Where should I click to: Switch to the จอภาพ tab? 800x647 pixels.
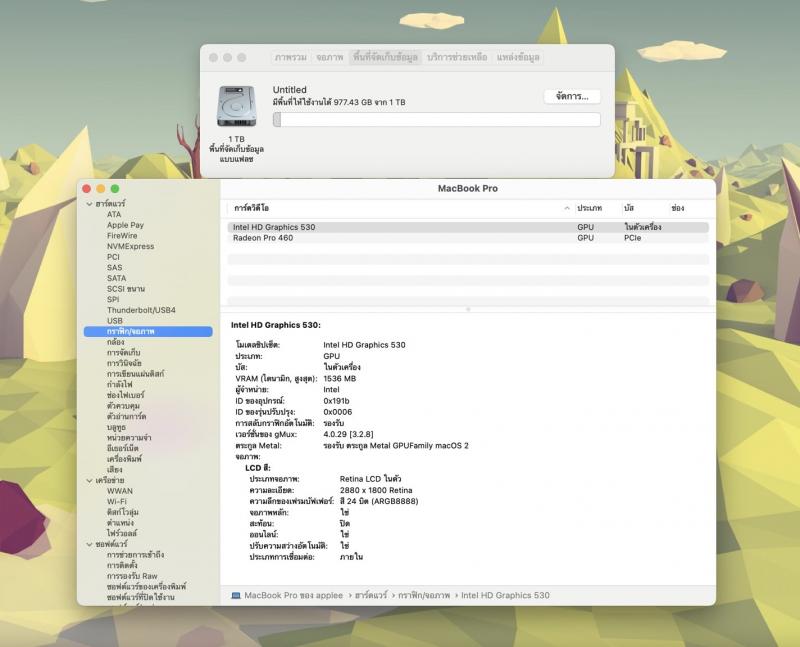click(330, 57)
